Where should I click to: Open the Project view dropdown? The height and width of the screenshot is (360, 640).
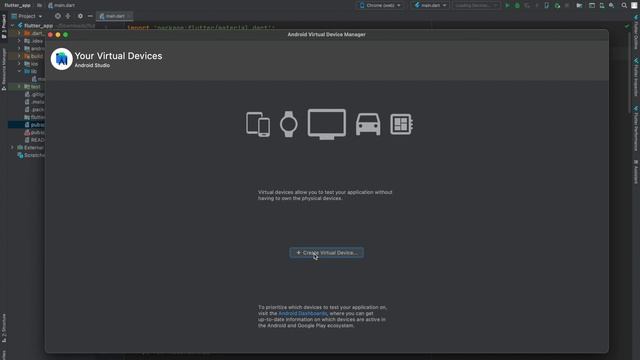(27, 16)
